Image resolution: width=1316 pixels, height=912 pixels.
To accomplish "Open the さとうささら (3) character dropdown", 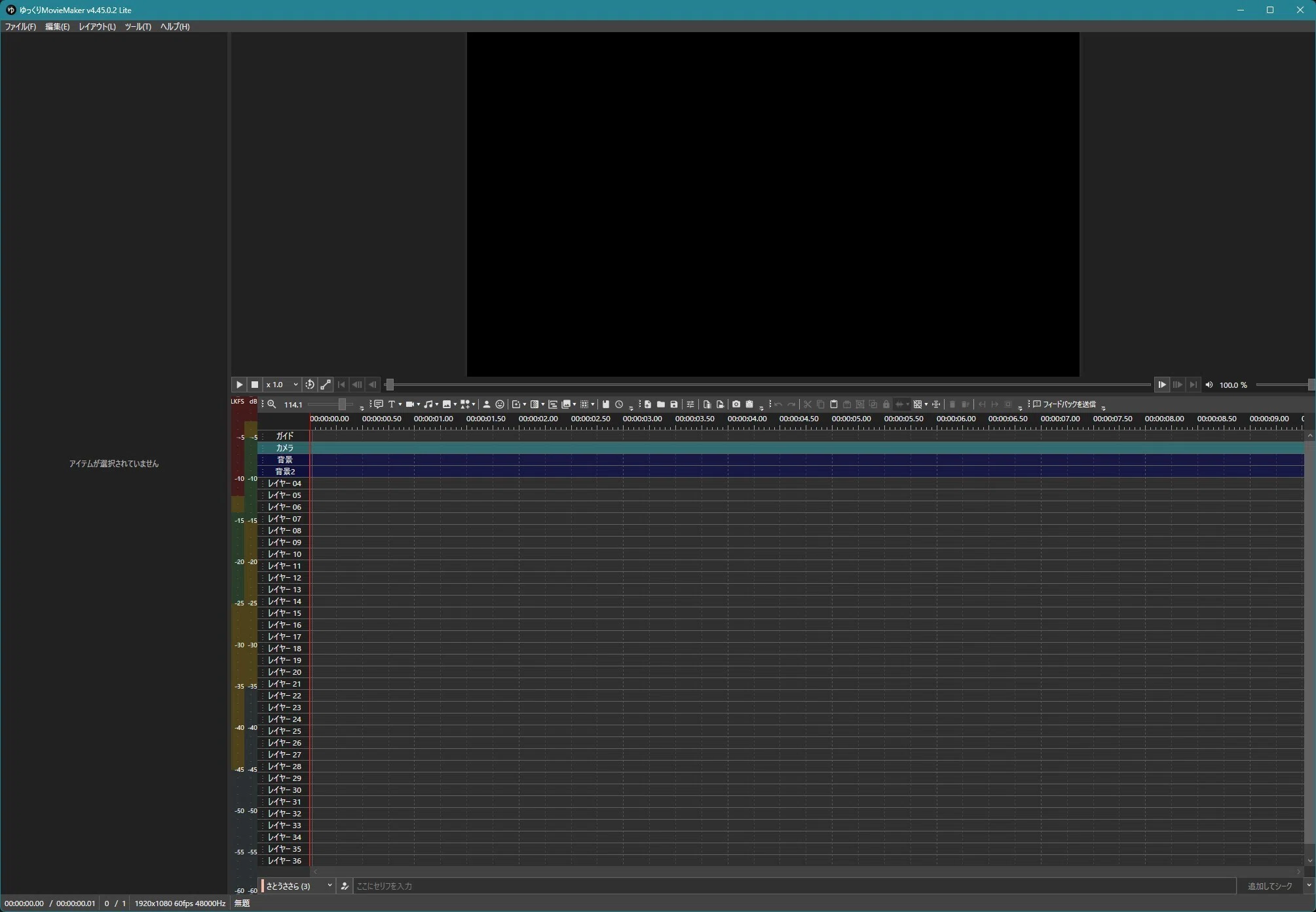I will [298, 886].
